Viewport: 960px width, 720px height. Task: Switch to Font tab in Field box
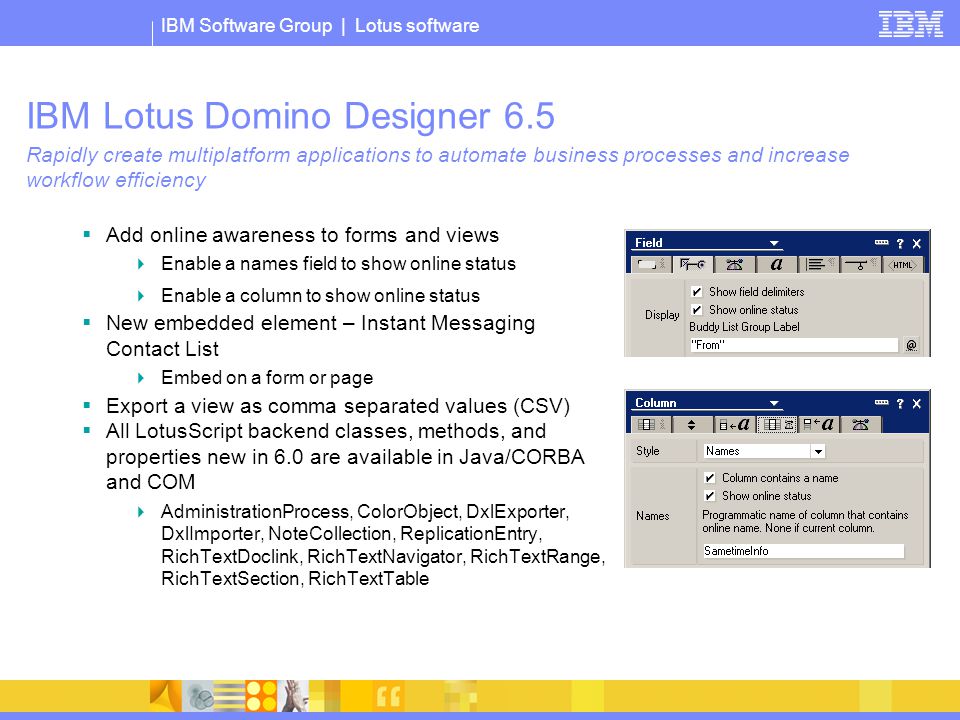pos(776,264)
